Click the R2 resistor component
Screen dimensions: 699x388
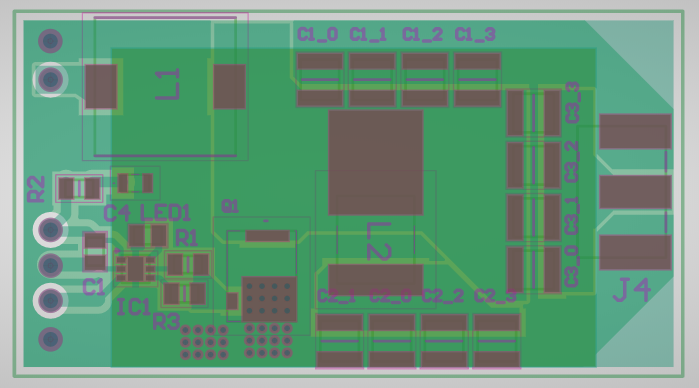click(79, 188)
